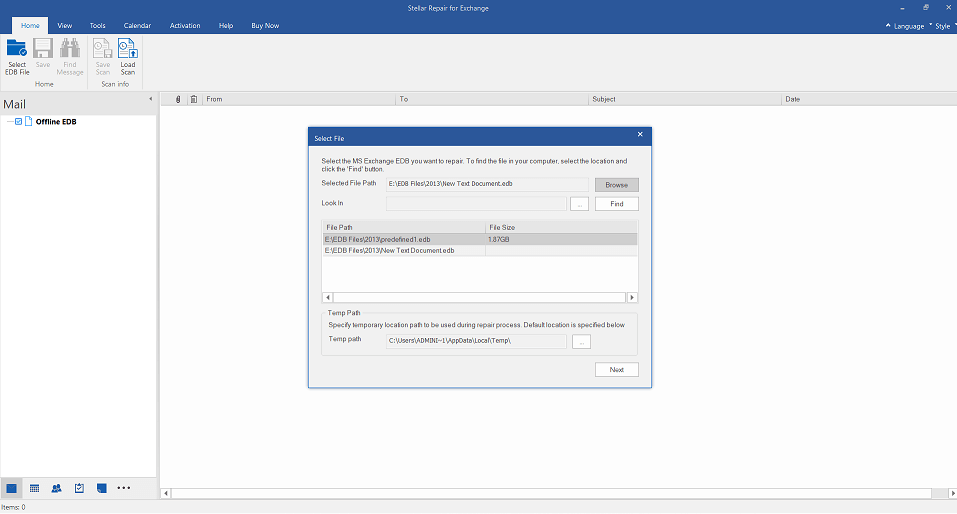Open the Find Message binoculars tool
Viewport: 957px width, 514px height.
point(70,57)
